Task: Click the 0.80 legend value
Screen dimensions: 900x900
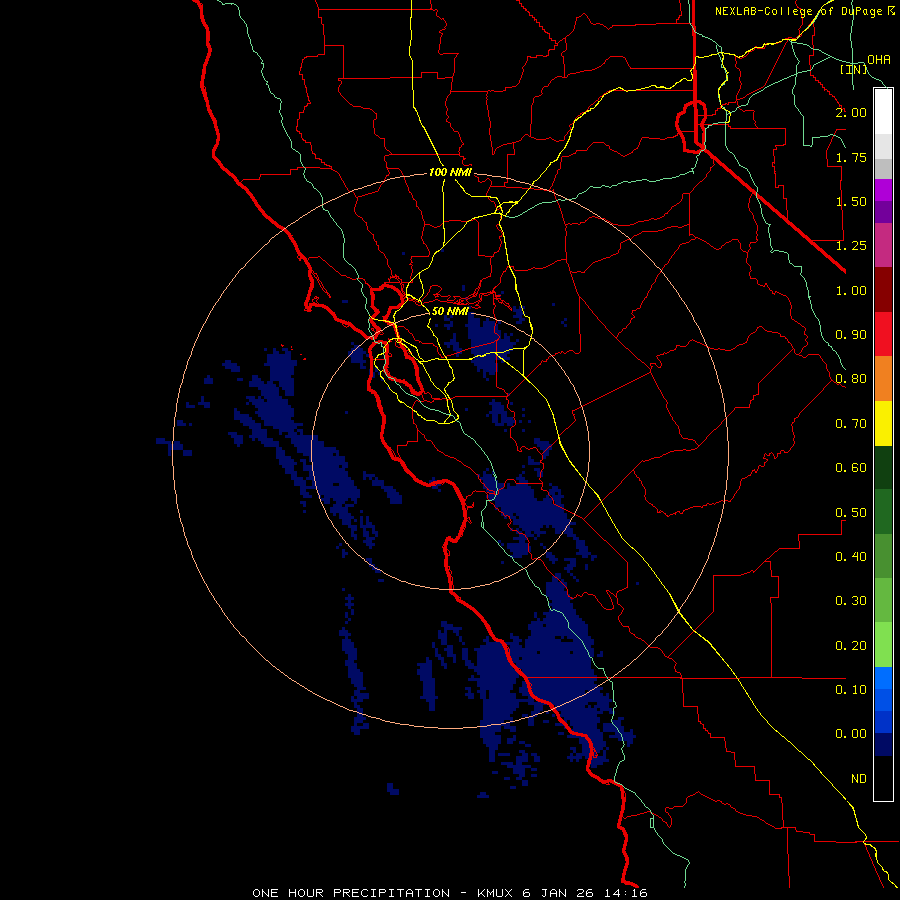Action: pos(851,379)
